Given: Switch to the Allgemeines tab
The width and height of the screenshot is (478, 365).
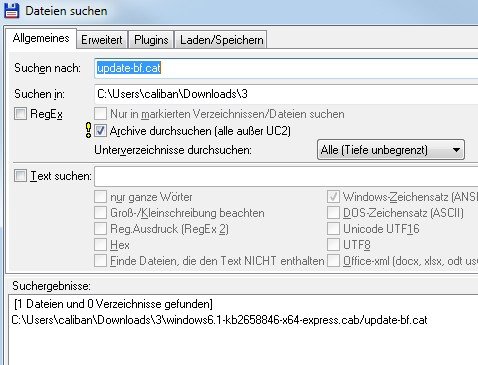Looking at the screenshot, I should click(x=41, y=38).
